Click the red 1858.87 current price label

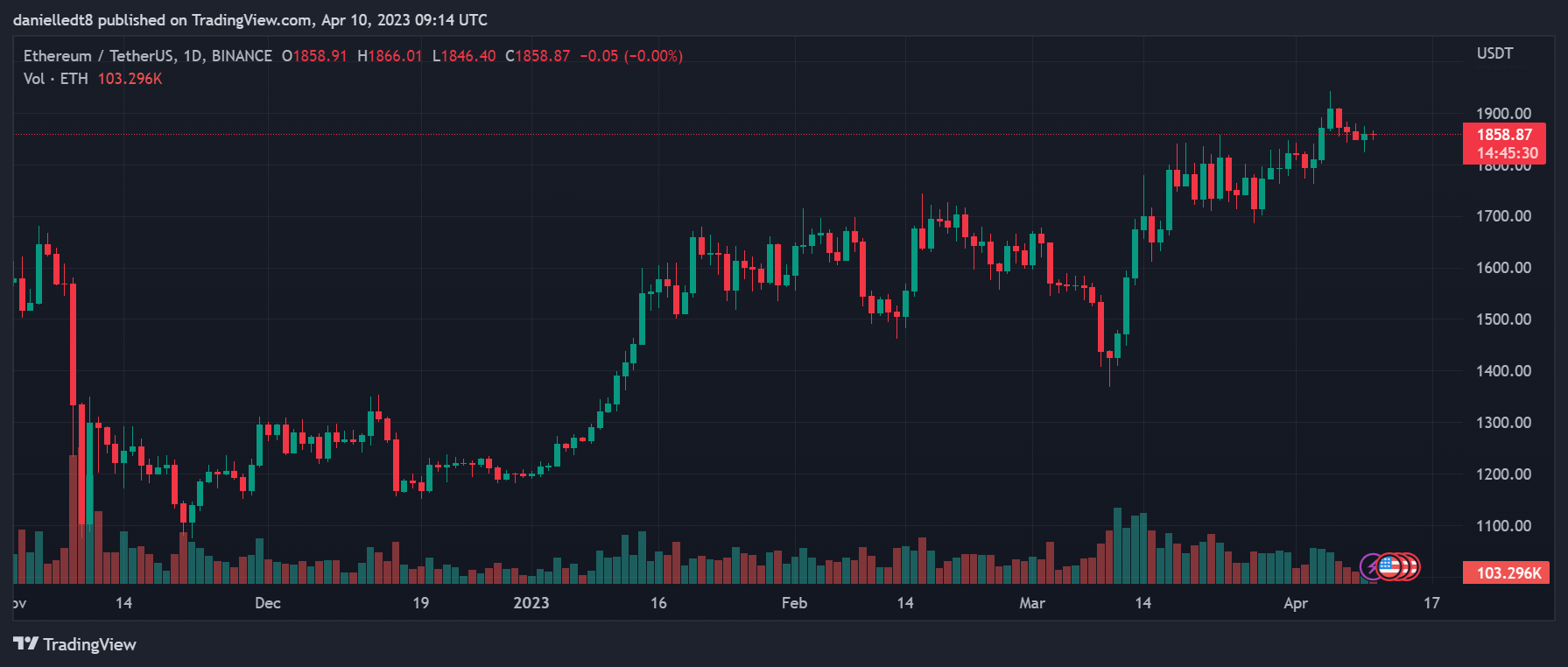click(1504, 135)
